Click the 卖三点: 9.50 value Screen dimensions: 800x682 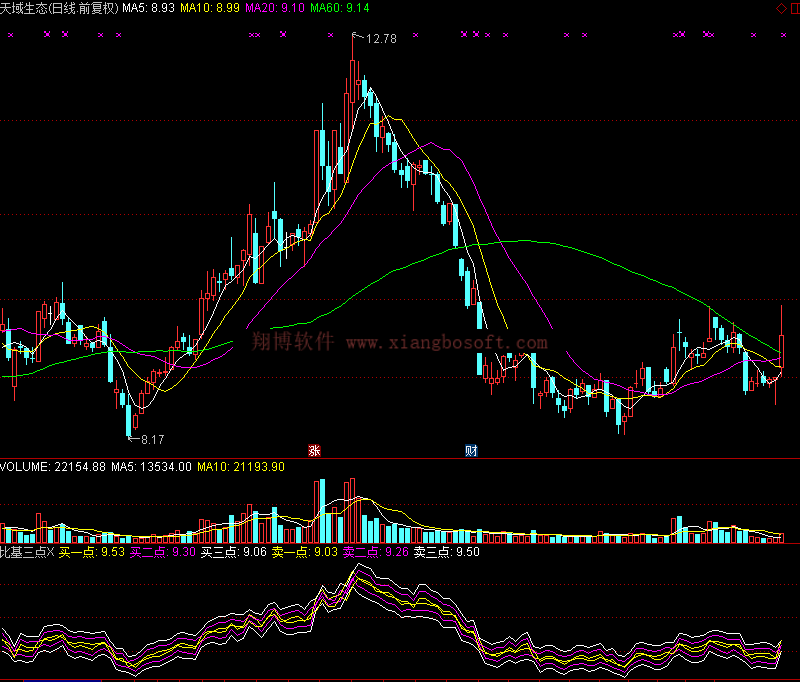click(x=446, y=552)
